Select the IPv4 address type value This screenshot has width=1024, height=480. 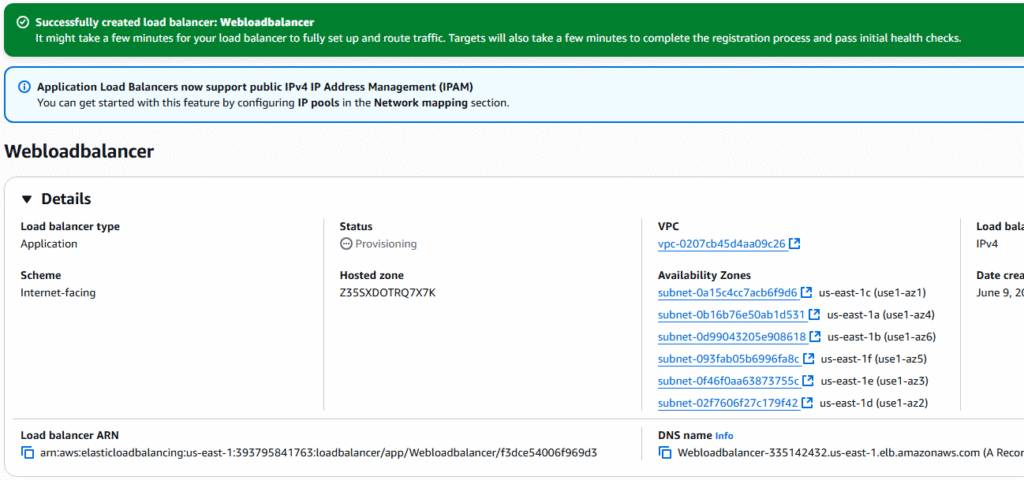tap(985, 244)
